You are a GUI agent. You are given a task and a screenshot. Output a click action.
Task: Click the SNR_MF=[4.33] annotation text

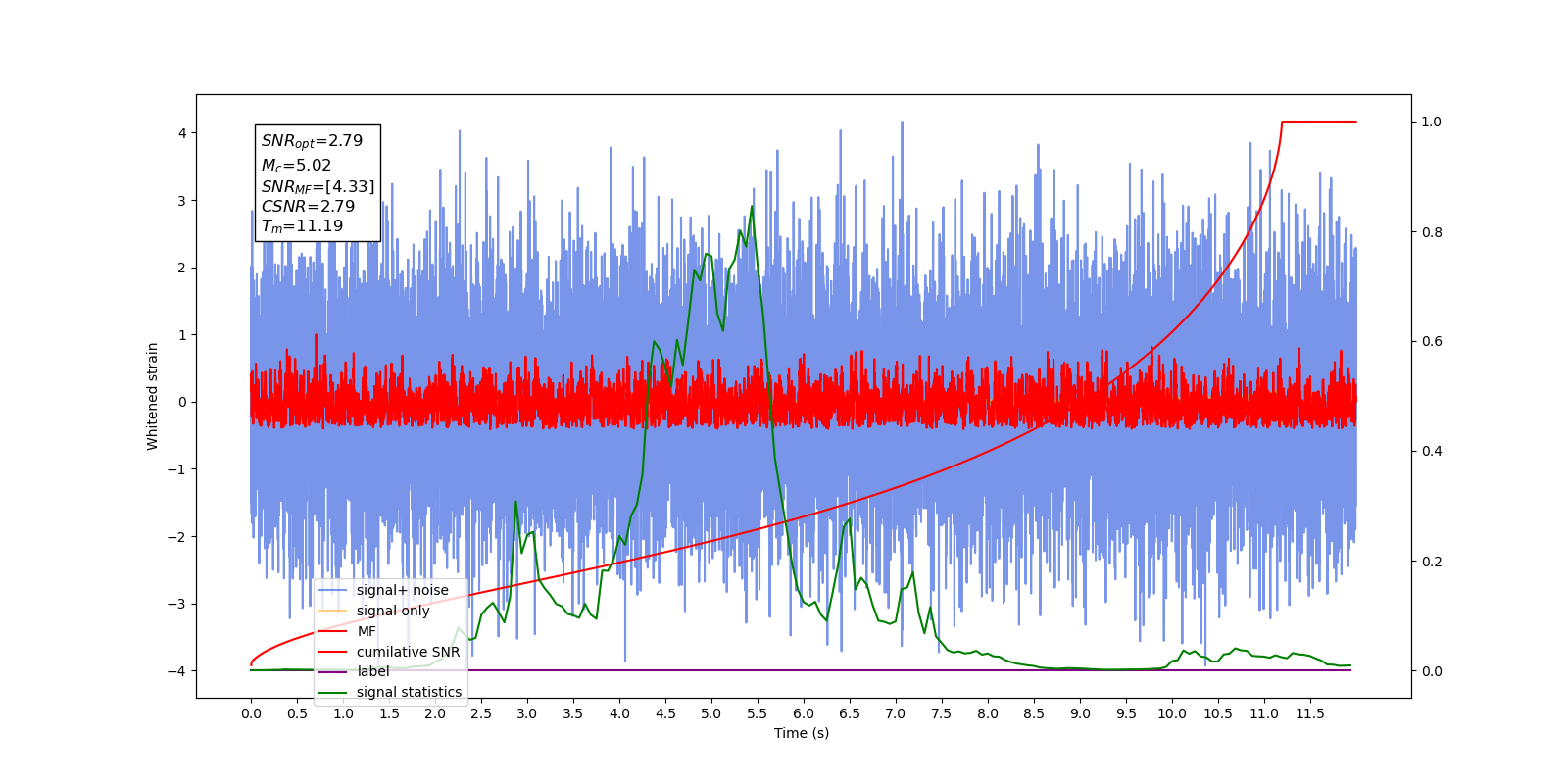point(318,186)
